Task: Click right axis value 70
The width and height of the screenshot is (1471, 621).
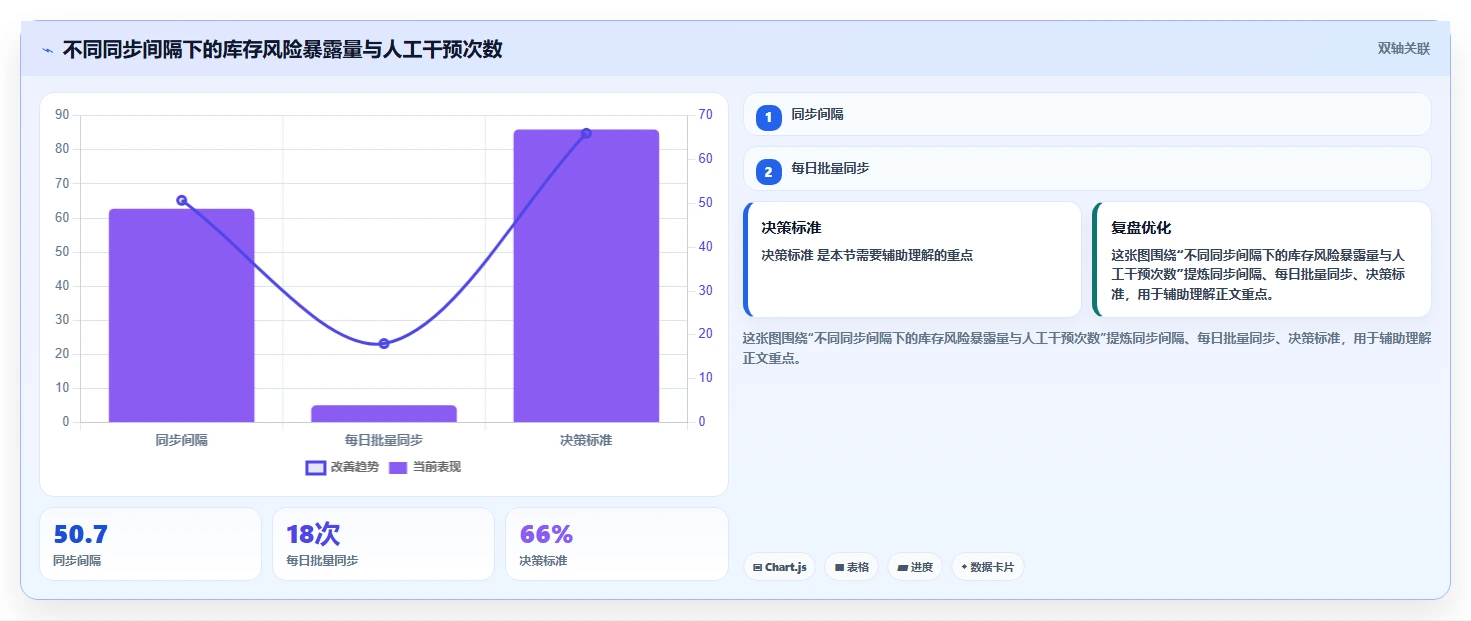Action: [705, 115]
